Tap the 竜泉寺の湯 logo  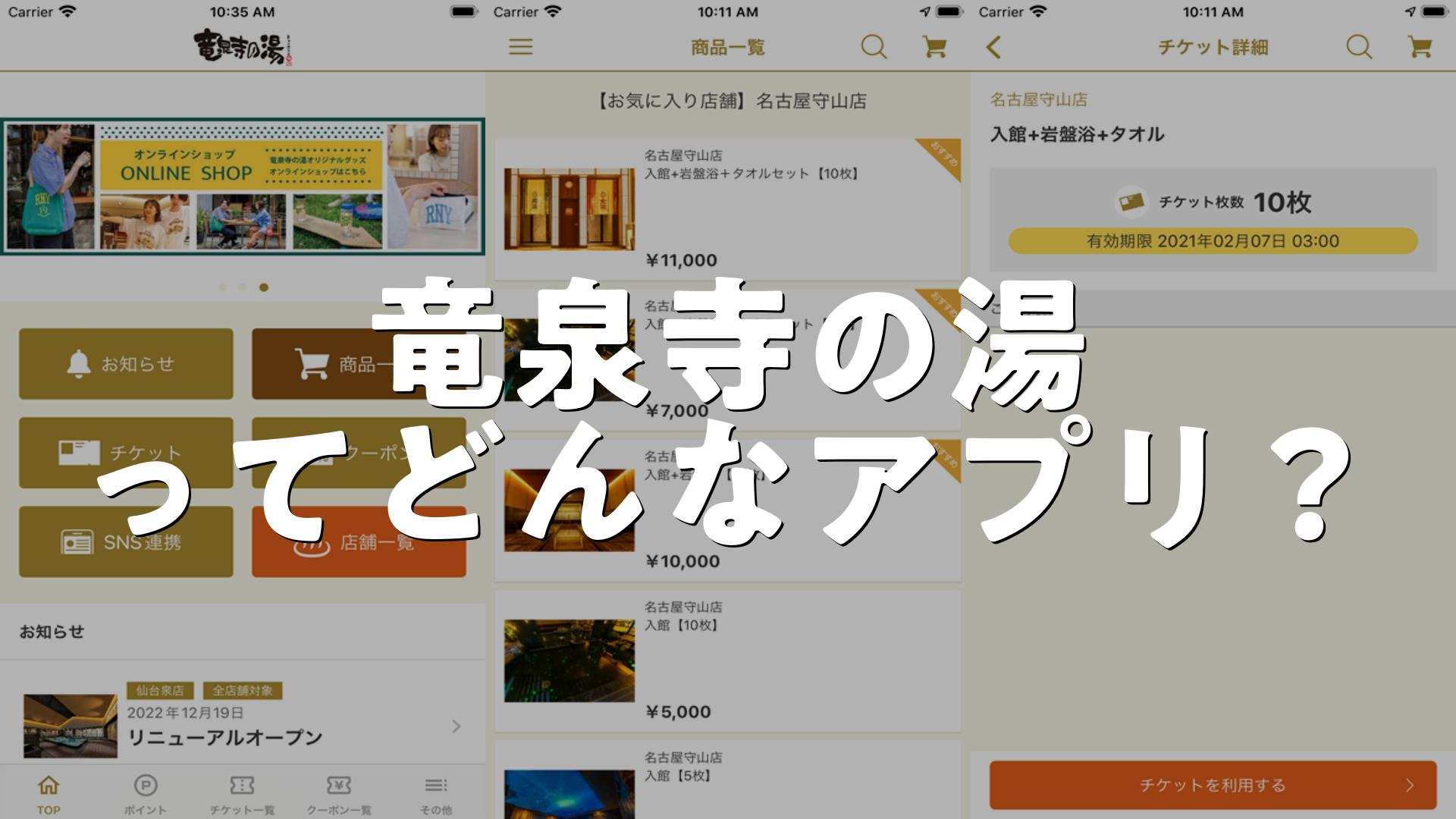243,47
